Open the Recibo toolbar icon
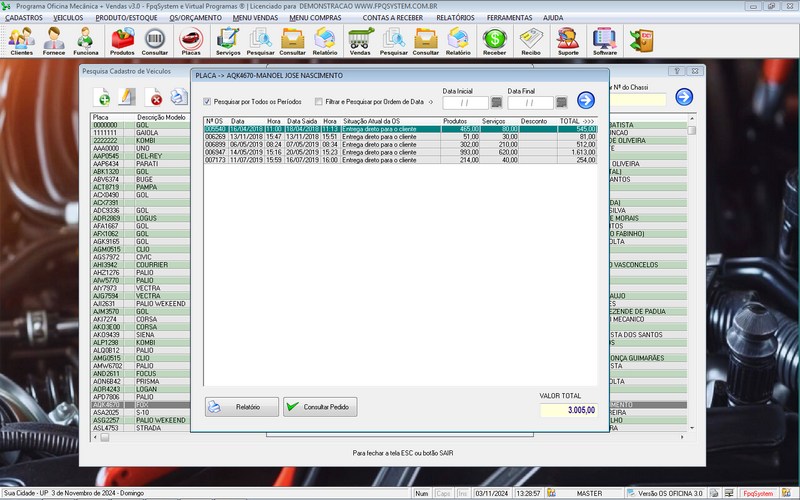 [531, 40]
